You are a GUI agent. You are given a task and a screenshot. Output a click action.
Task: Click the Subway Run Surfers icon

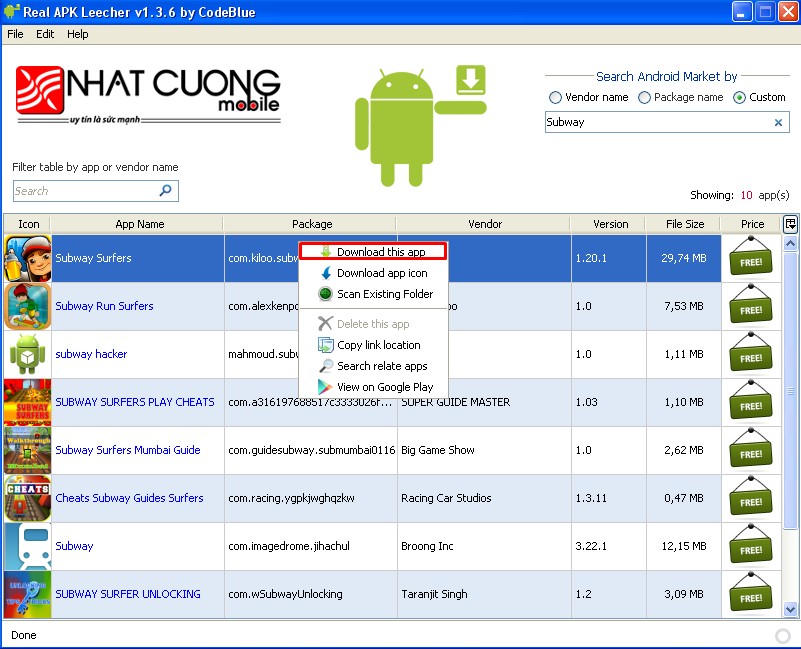tap(28, 306)
